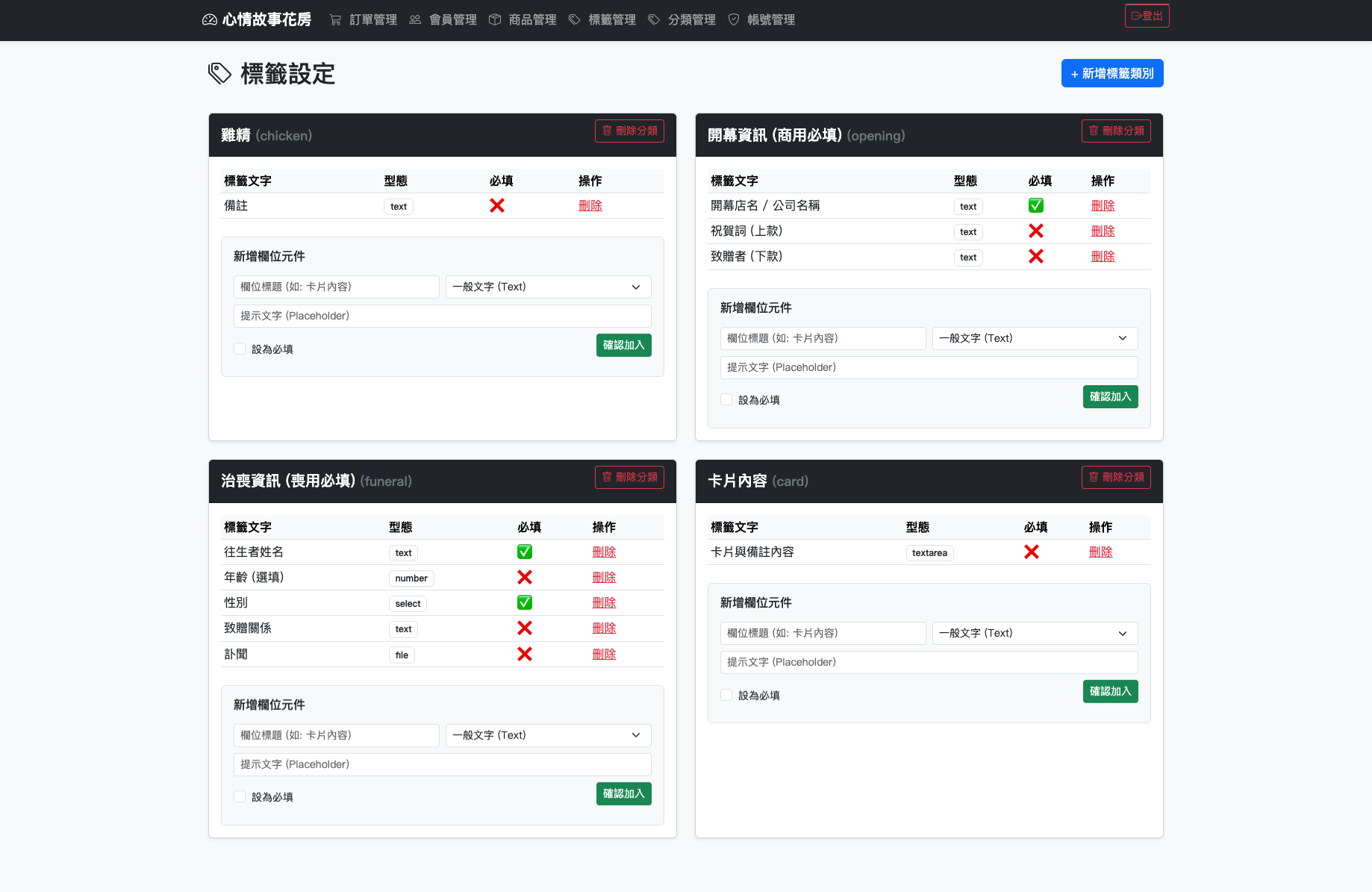Image resolution: width=1372 pixels, height=892 pixels.
Task: Open 分類管理 navigation item
Action: (x=682, y=20)
